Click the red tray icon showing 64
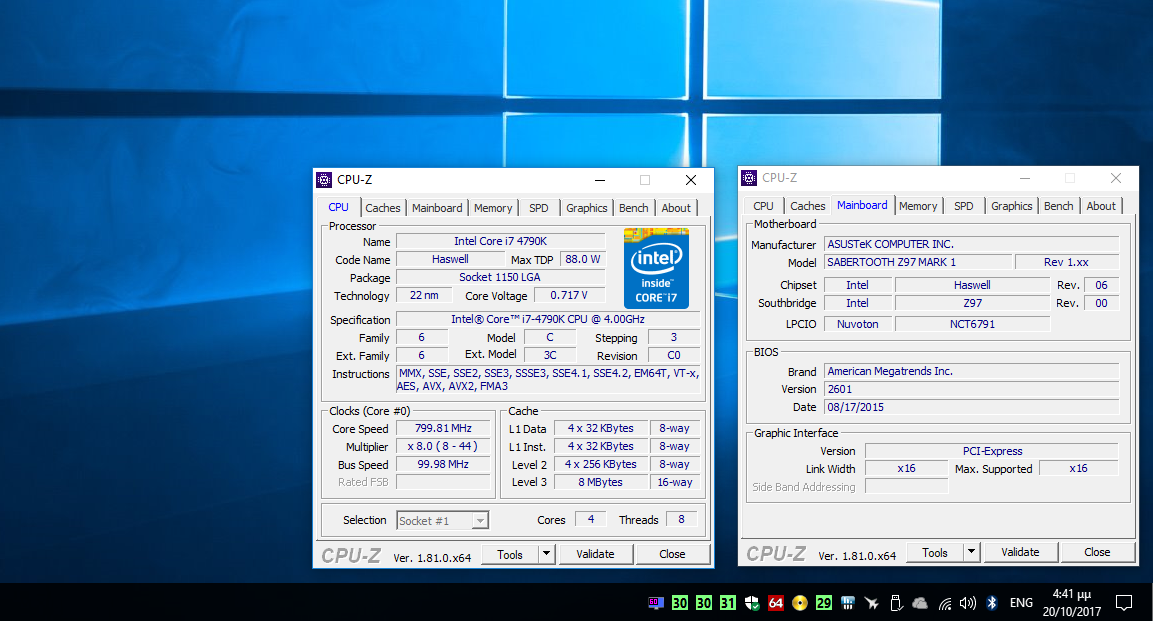1153x621 pixels. [776, 603]
